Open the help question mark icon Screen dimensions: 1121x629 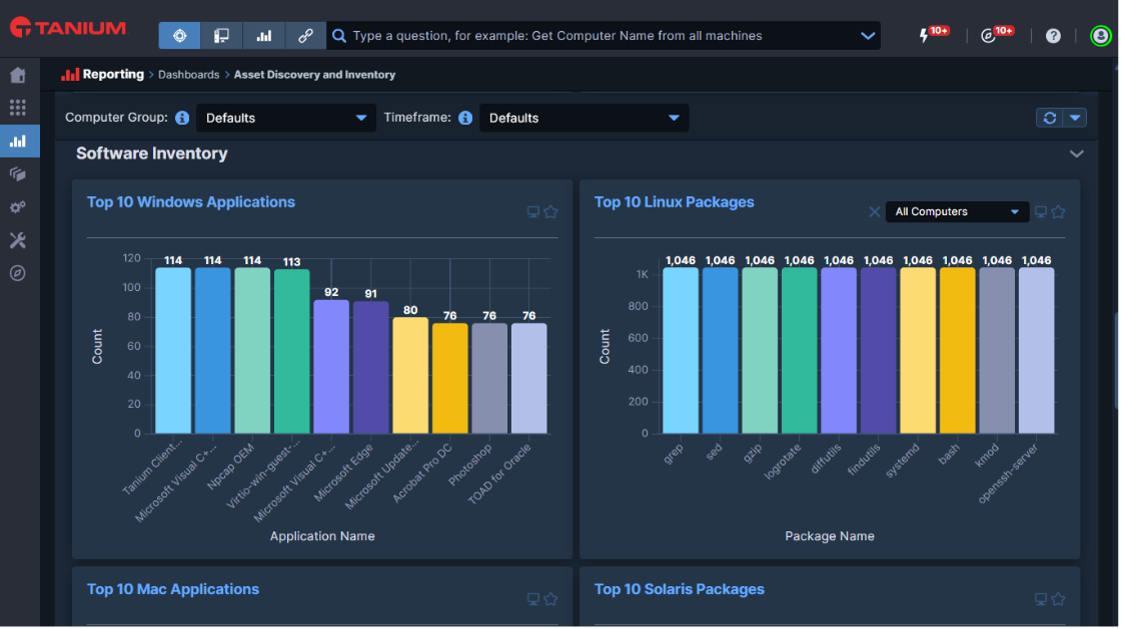coord(1053,36)
